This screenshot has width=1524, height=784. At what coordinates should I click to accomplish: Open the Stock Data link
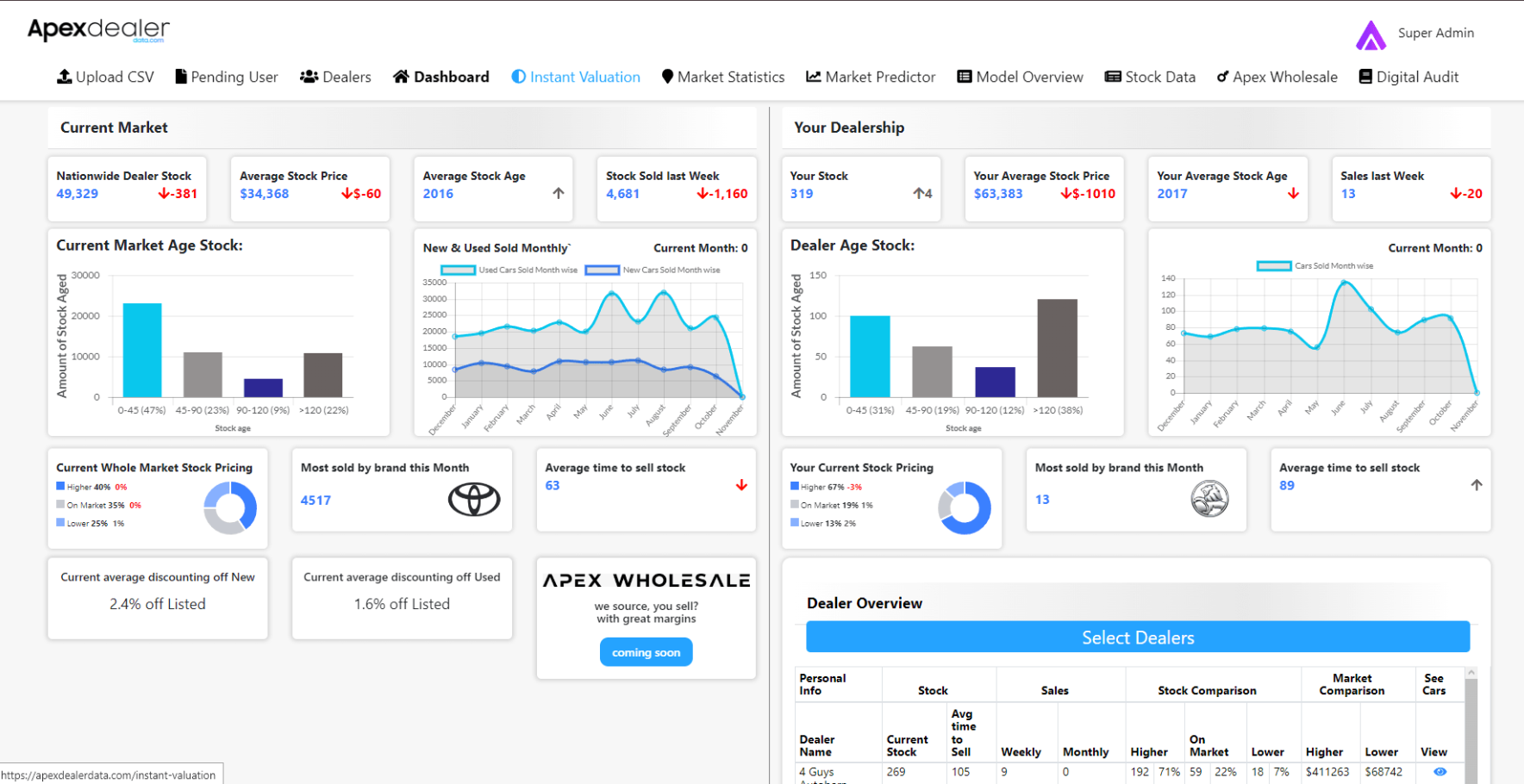point(1150,77)
